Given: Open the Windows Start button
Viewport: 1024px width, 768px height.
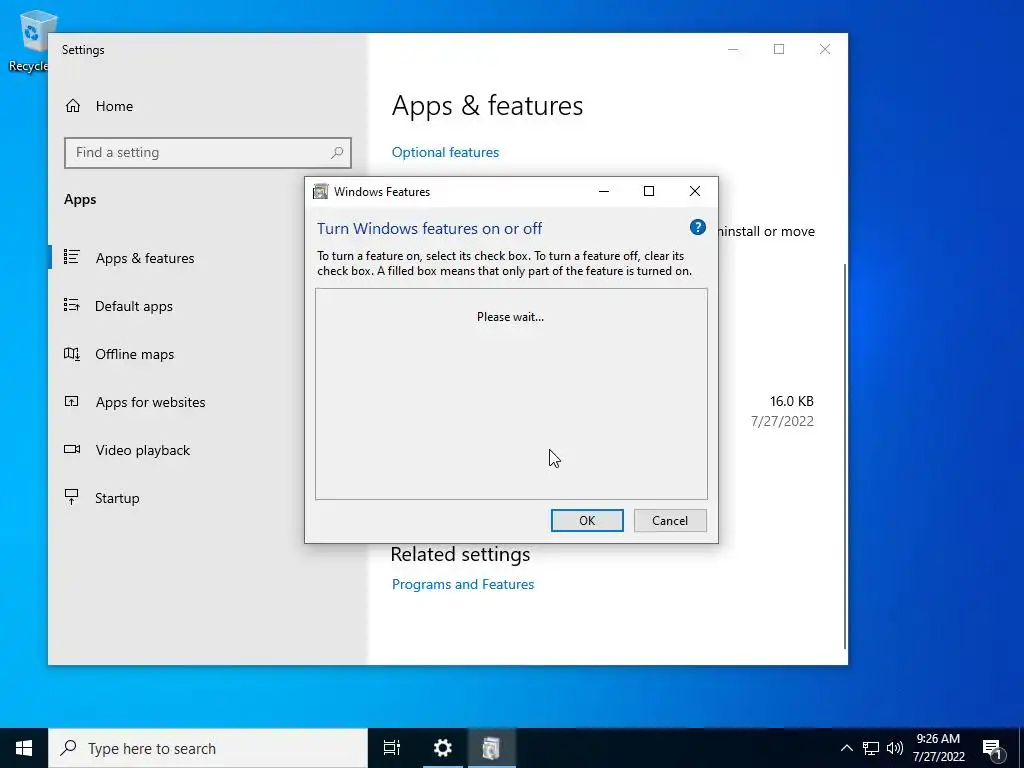Looking at the screenshot, I should tap(24, 748).
